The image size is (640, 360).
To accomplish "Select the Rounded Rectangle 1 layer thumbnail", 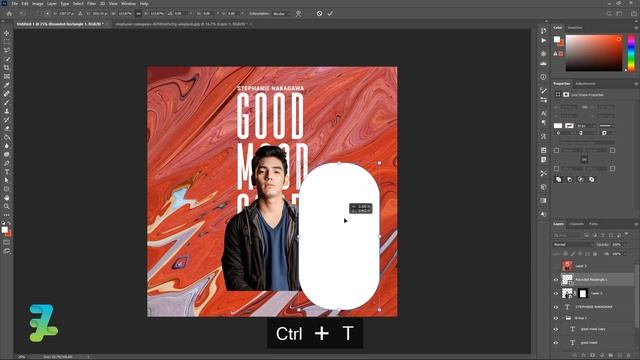I will 567,280.
